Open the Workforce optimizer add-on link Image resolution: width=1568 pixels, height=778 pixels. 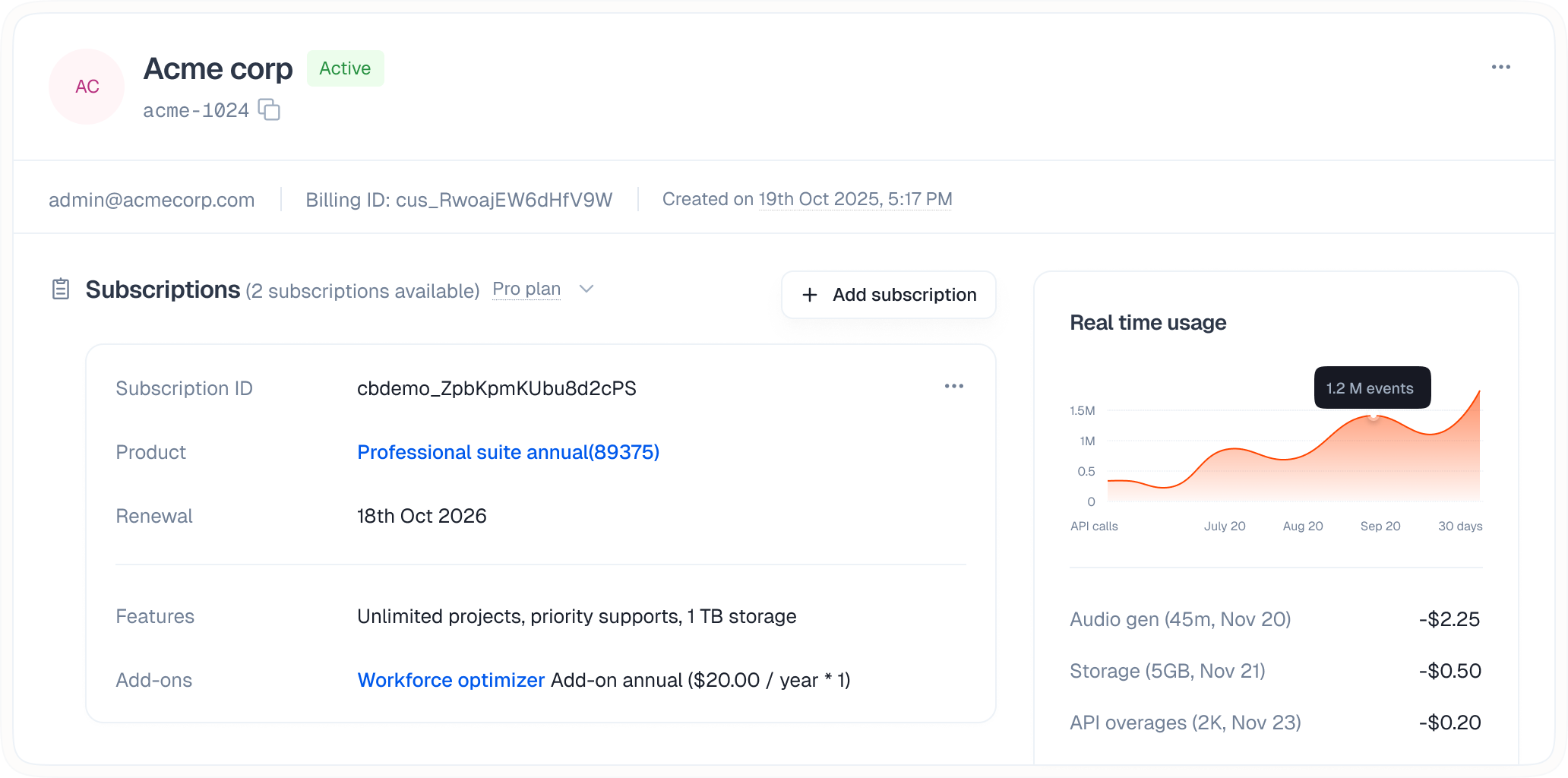click(450, 680)
